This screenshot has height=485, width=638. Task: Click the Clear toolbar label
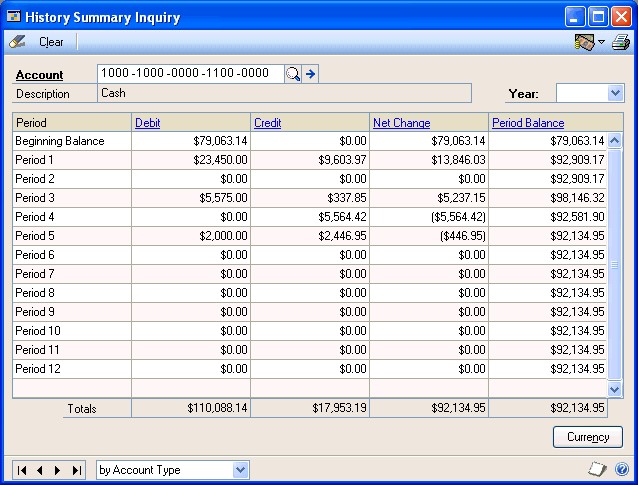(x=51, y=42)
